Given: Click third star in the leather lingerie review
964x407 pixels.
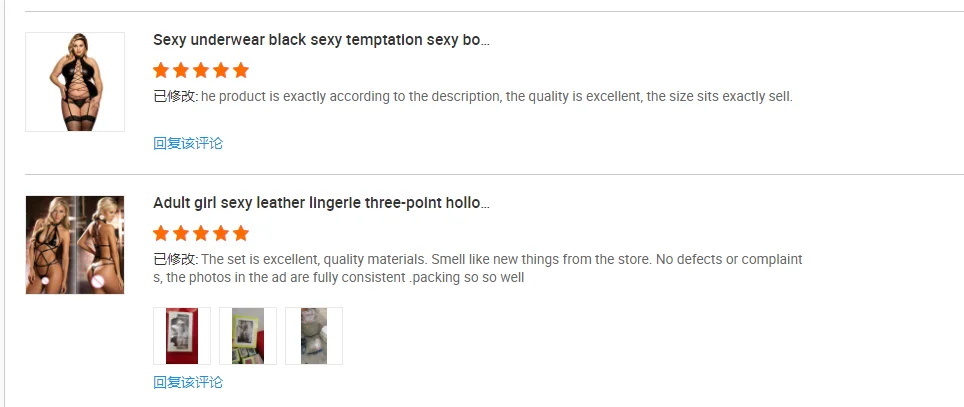Looking at the screenshot, I should click(x=201, y=234).
